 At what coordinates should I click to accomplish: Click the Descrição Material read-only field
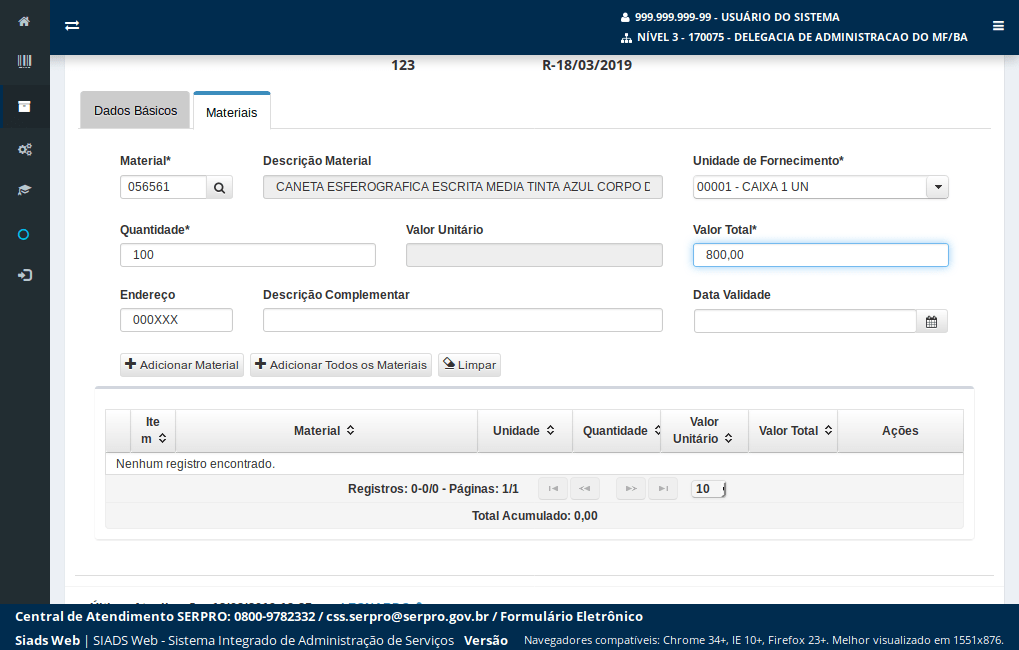point(463,187)
